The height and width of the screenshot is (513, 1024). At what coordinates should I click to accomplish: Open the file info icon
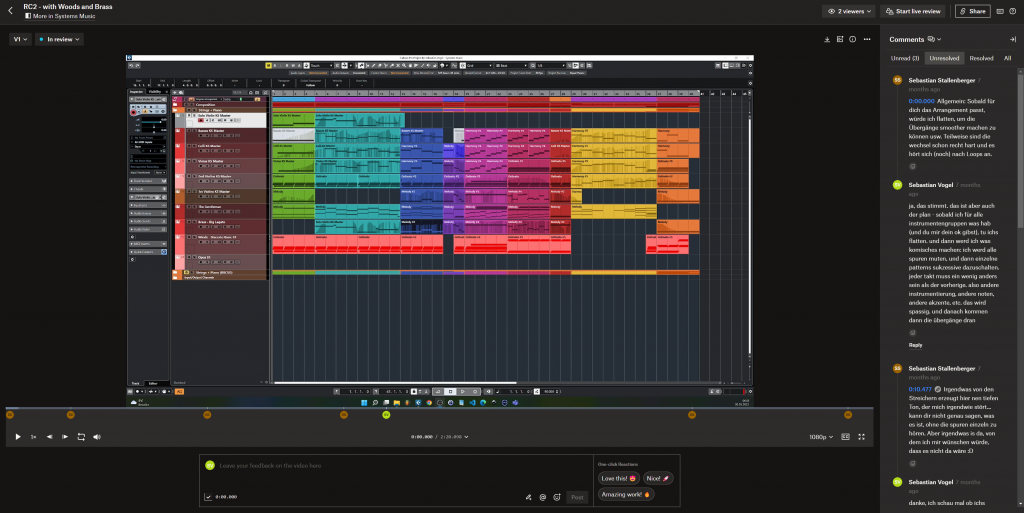coord(853,40)
